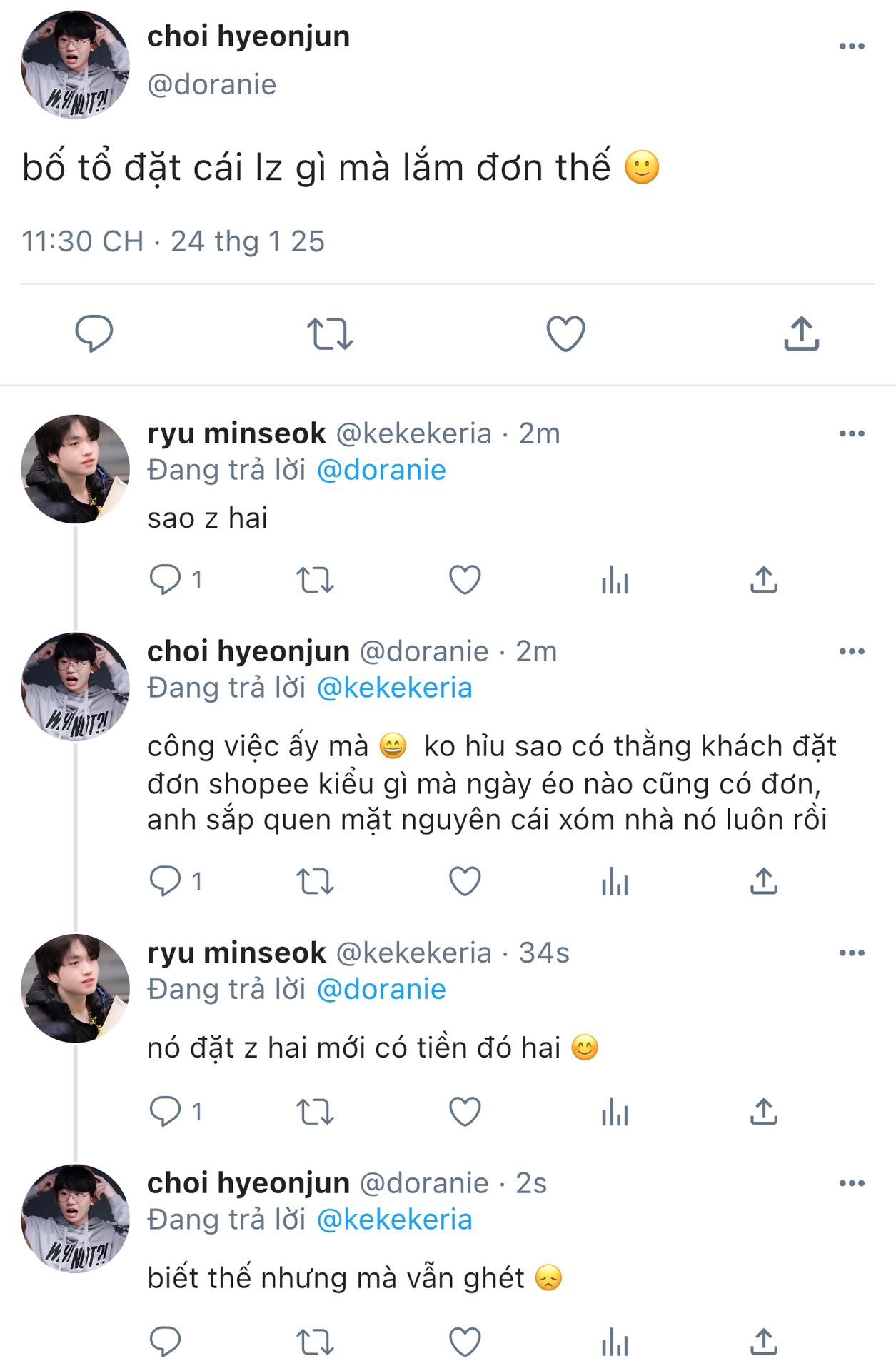Open the @doranie mention in first reply
Image resolution: width=896 pixels, height=1371 pixels.
coord(381,470)
